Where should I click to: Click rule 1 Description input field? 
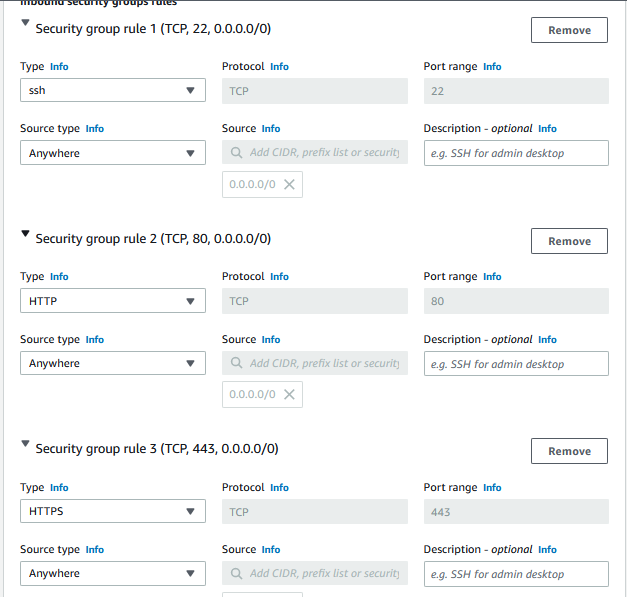coord(516,153)
